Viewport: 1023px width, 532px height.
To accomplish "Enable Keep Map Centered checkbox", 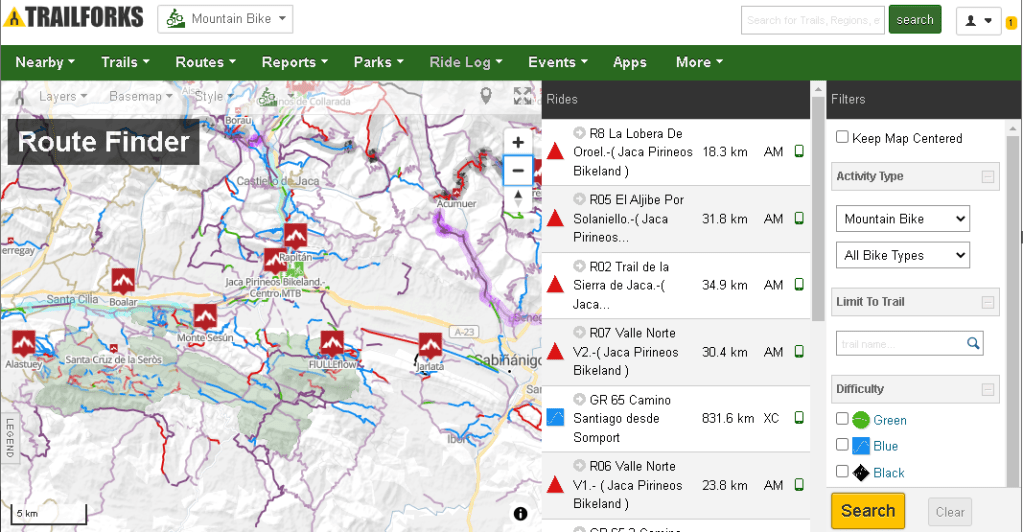I will point(842,138).
